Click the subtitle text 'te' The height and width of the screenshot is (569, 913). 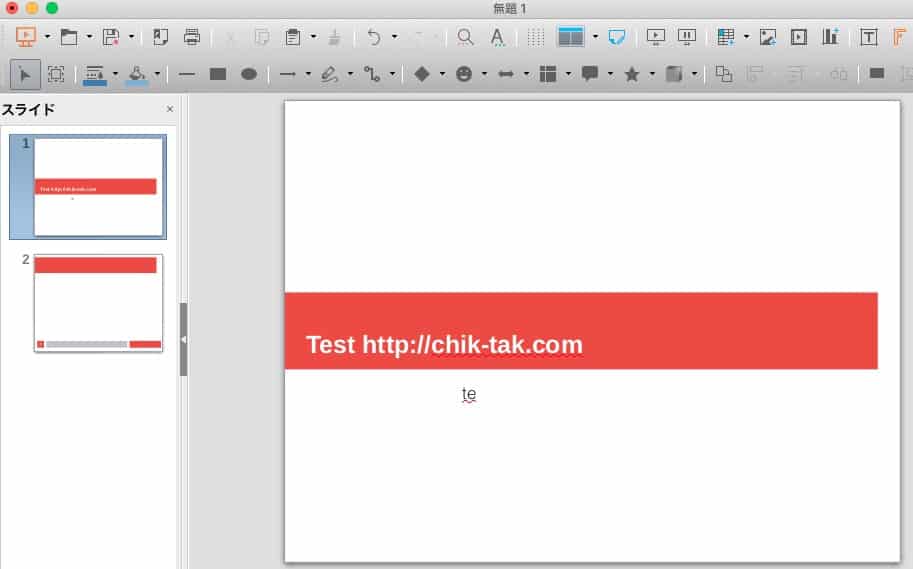[469, 394]
